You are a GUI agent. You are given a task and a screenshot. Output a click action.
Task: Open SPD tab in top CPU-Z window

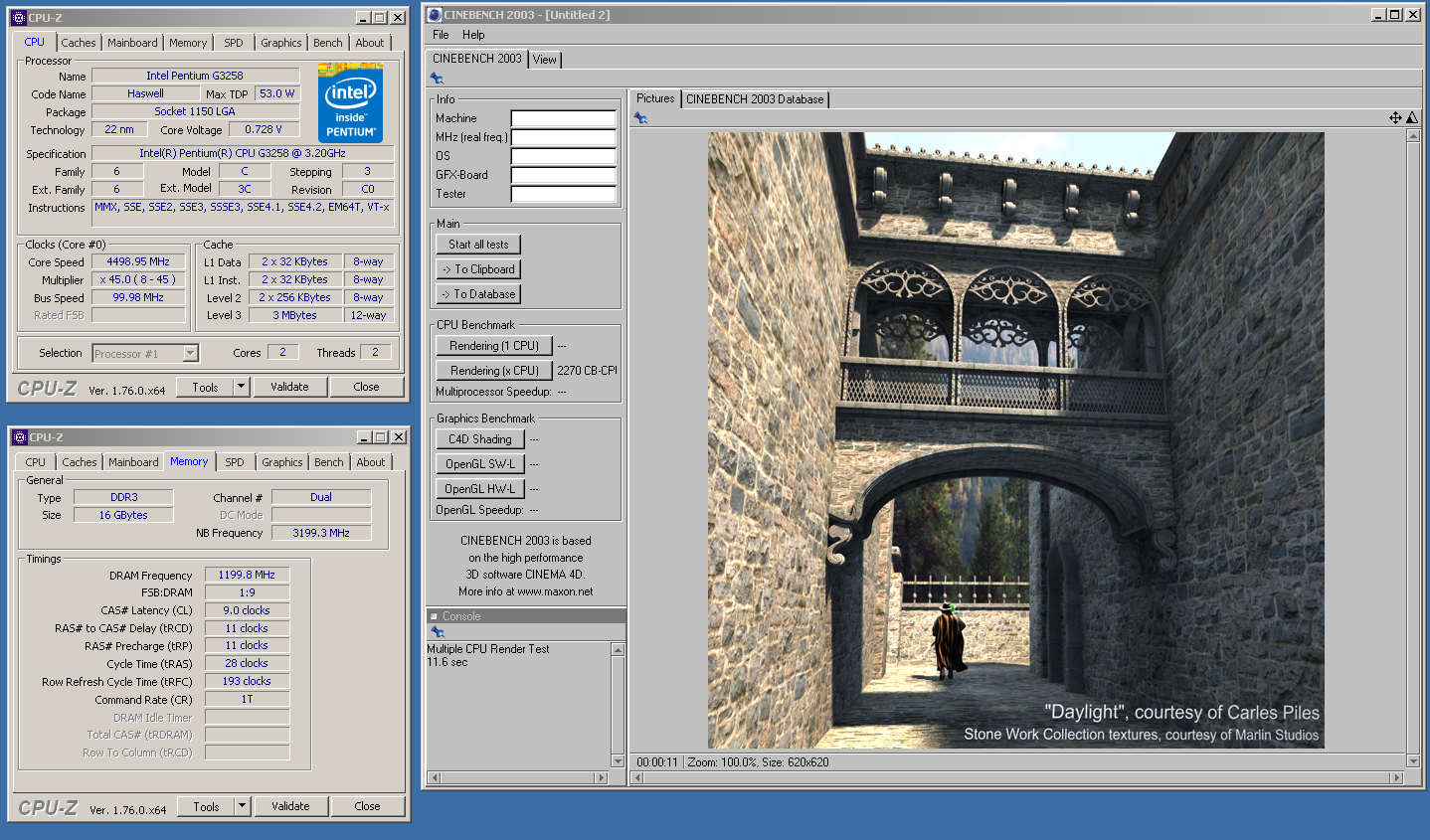[234, 43]
